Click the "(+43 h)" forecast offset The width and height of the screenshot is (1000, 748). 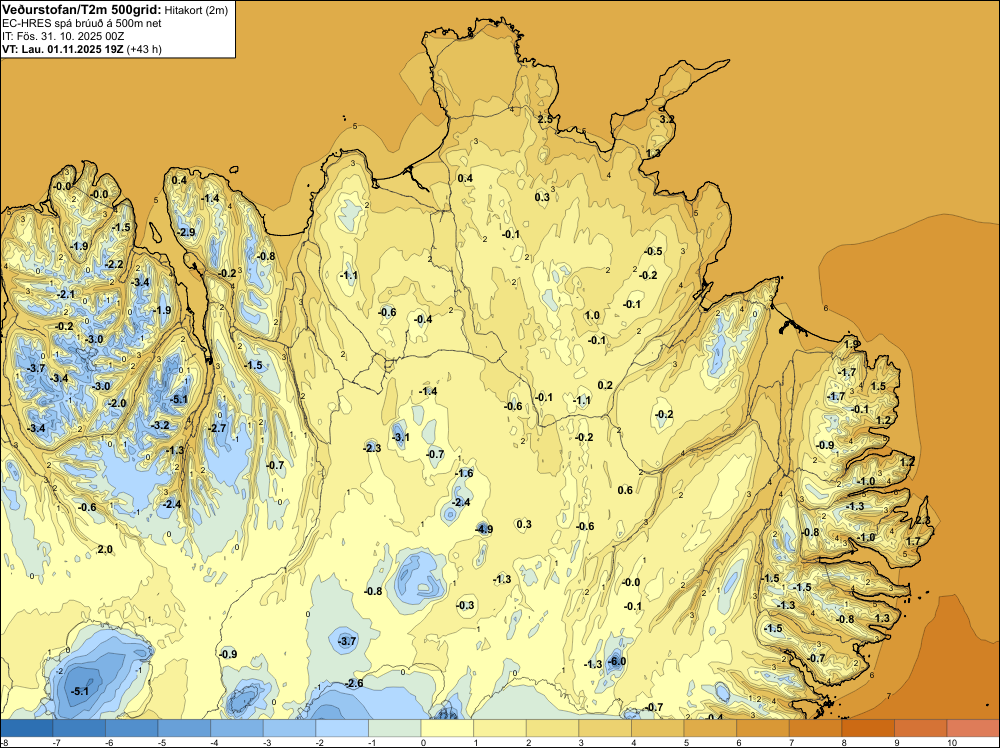[x=144, y=49]
